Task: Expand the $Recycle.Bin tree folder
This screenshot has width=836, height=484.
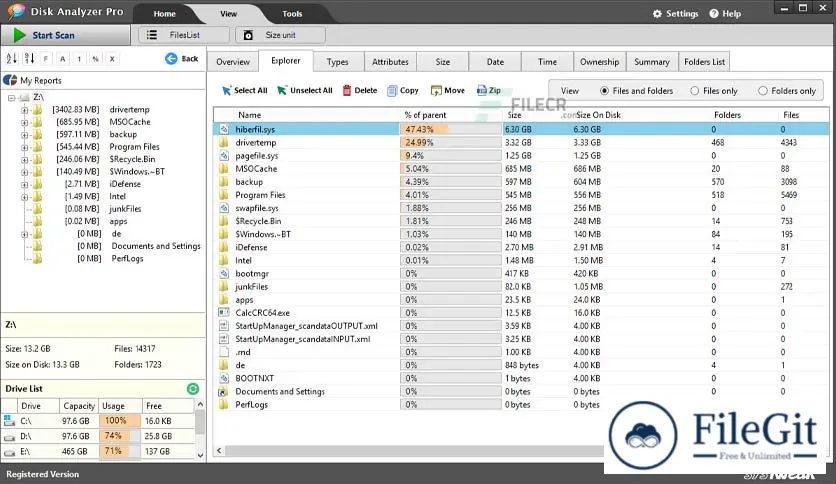Action: (25, 159)
